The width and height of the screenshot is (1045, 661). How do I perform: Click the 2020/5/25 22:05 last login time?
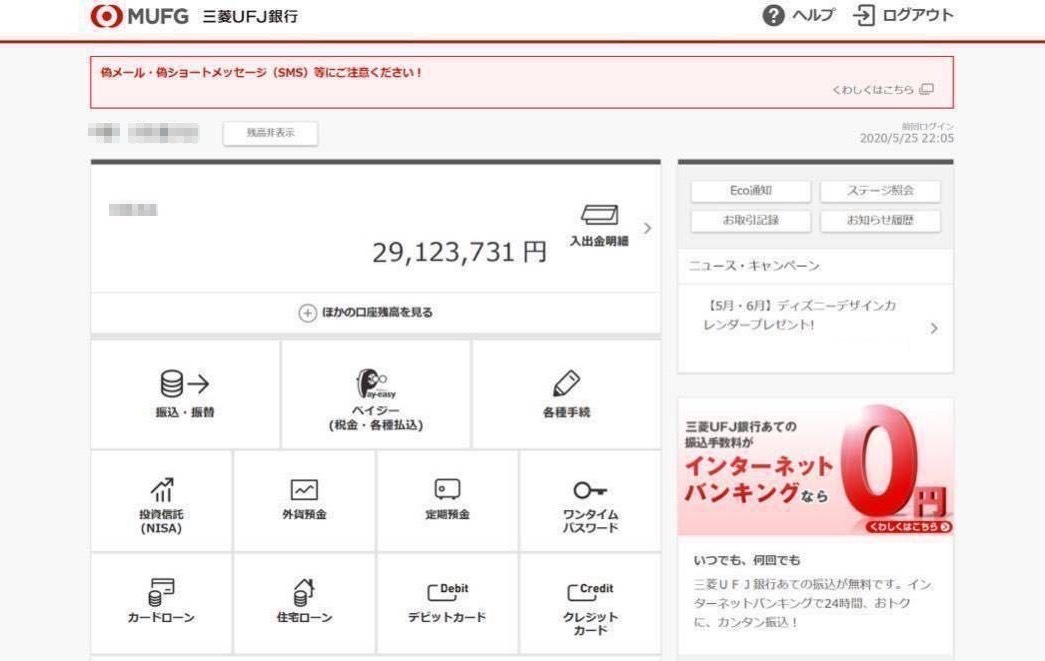point(906,139)
